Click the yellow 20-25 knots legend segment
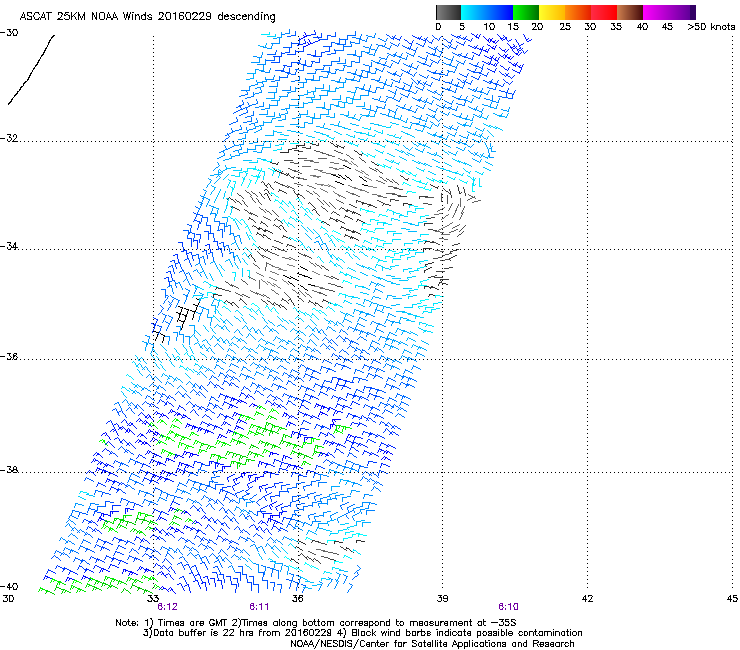This screenshot has height=650, width=740. tap(552, 12)
